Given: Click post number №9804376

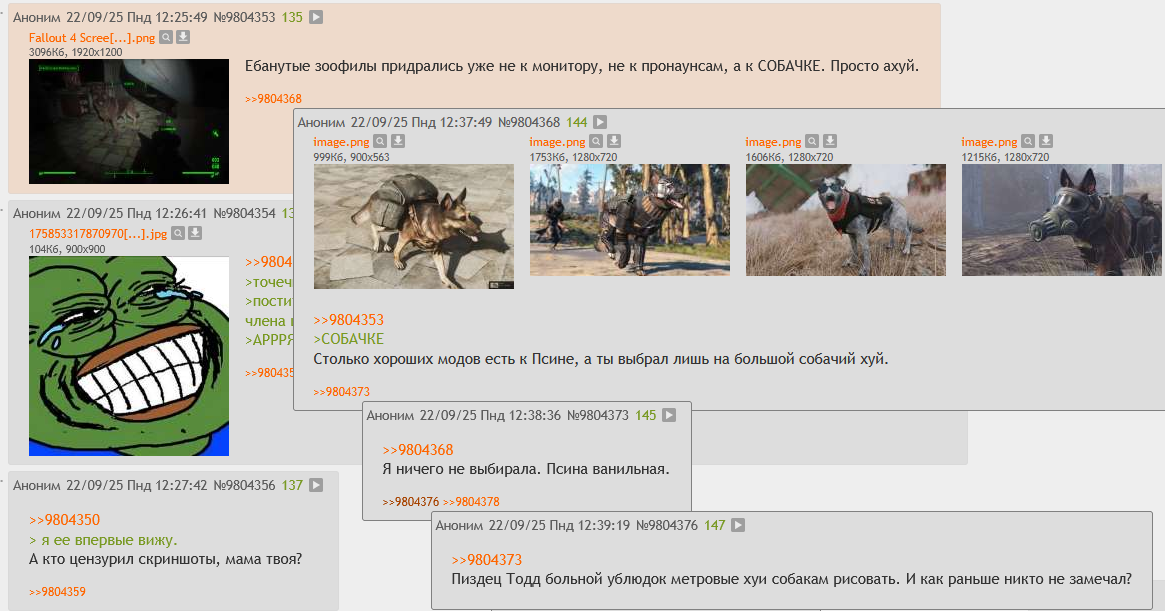Looking at the screenshot, I should click(x=667, y=525).
